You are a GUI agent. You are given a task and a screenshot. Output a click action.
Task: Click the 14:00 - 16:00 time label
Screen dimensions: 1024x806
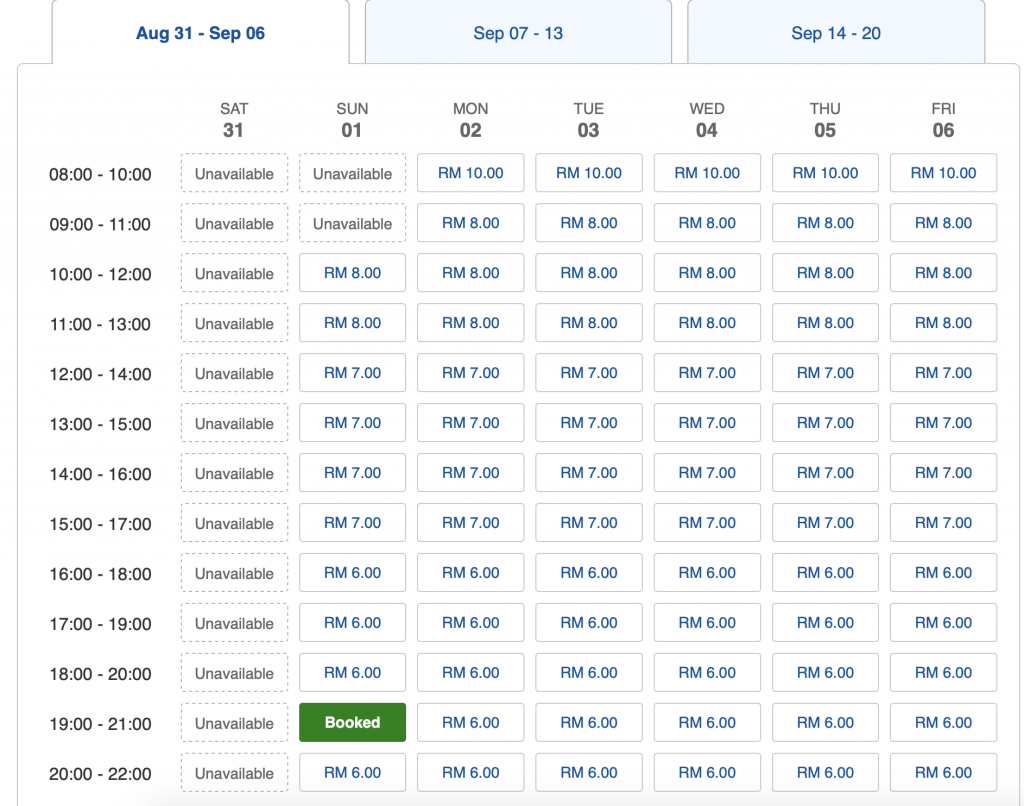[100, 474]
